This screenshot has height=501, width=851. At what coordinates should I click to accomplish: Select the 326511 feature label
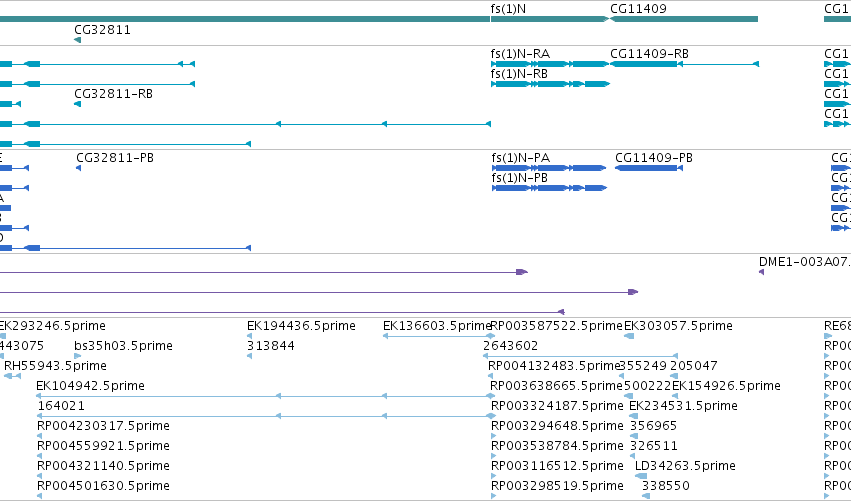click(x=654, y=446)
